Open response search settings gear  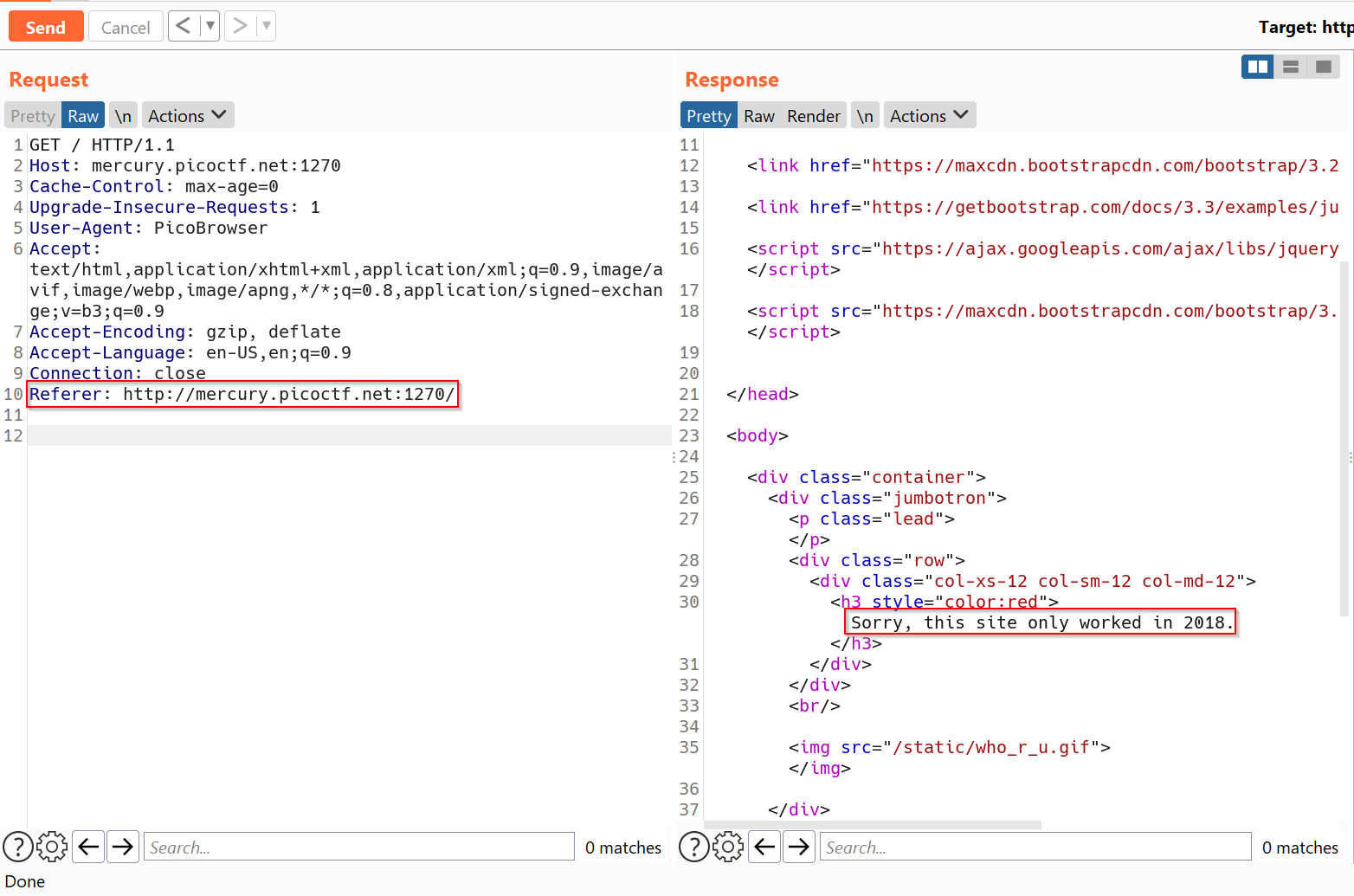coord(728,847)
